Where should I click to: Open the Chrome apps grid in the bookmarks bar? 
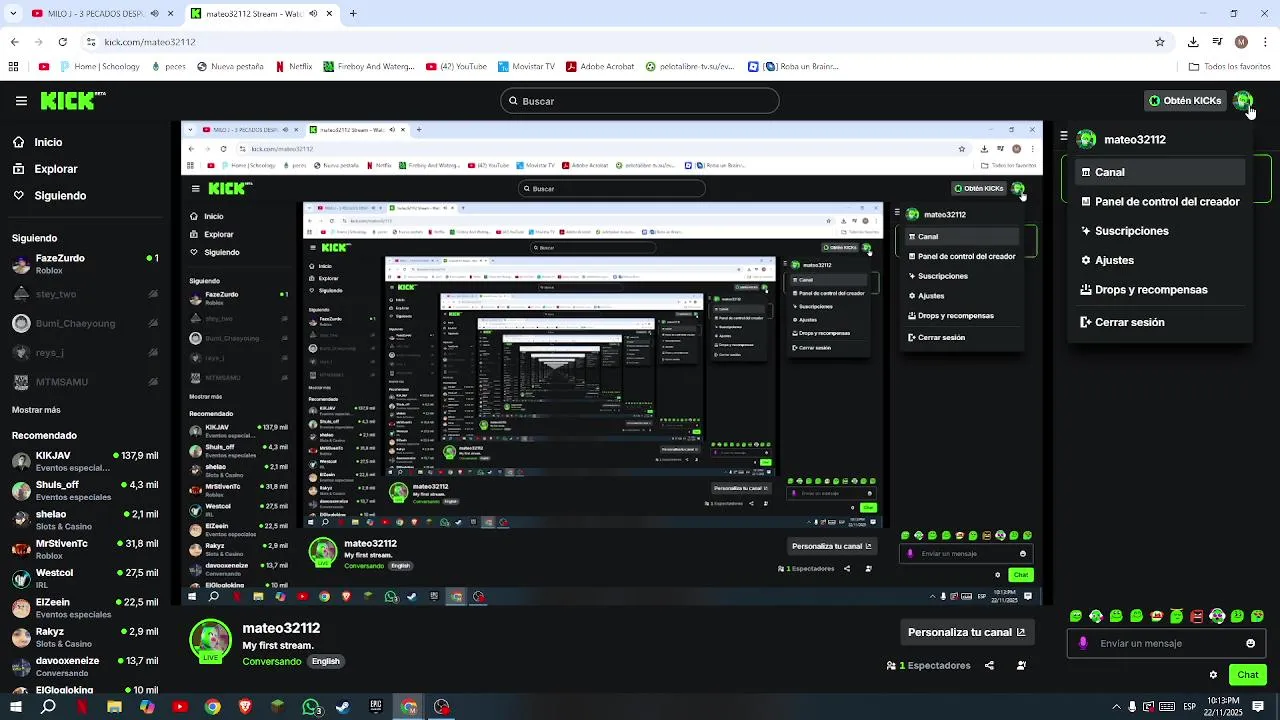[x=13, y=67]
